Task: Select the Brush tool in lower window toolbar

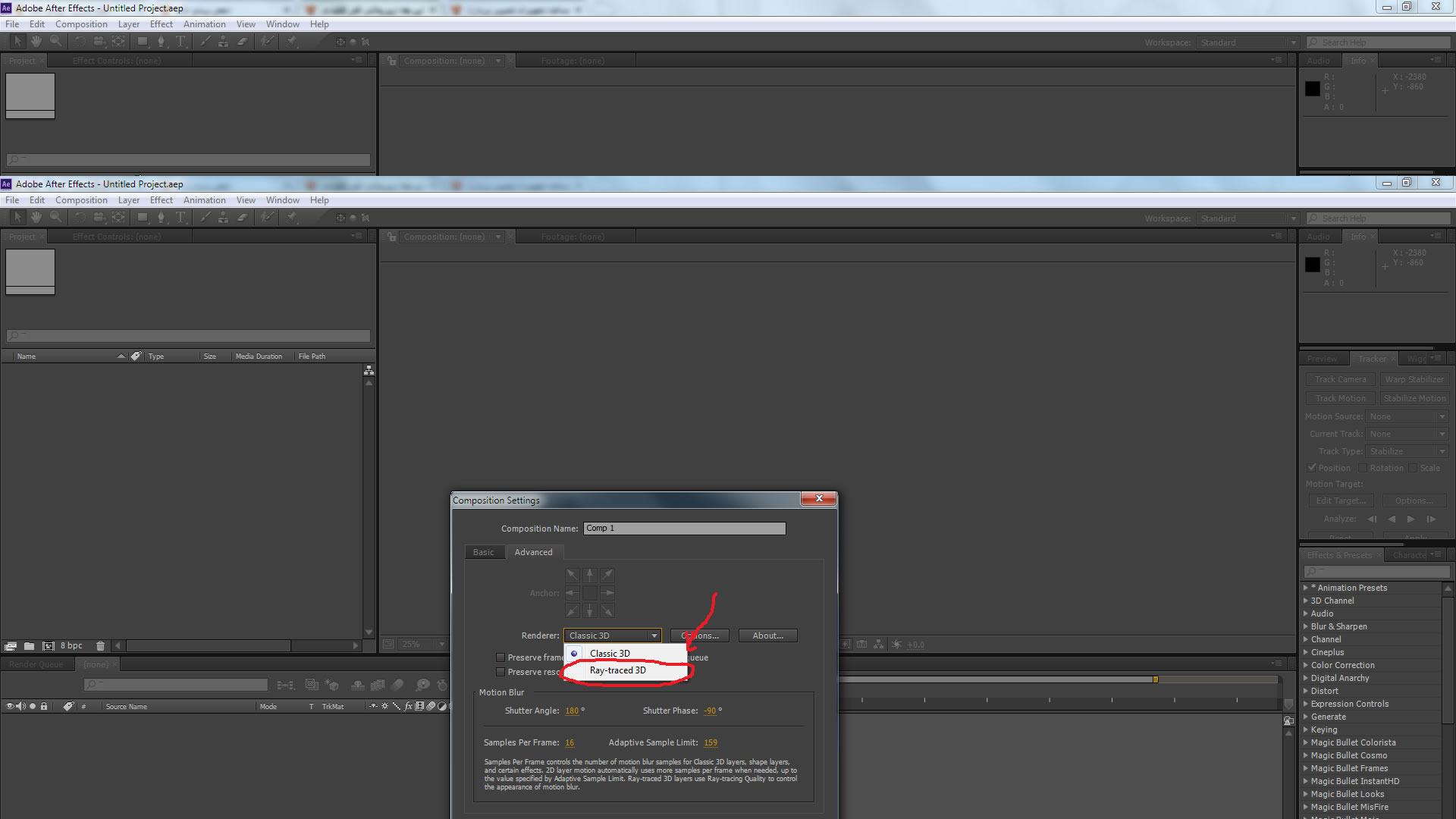Action: coord(205,218)
